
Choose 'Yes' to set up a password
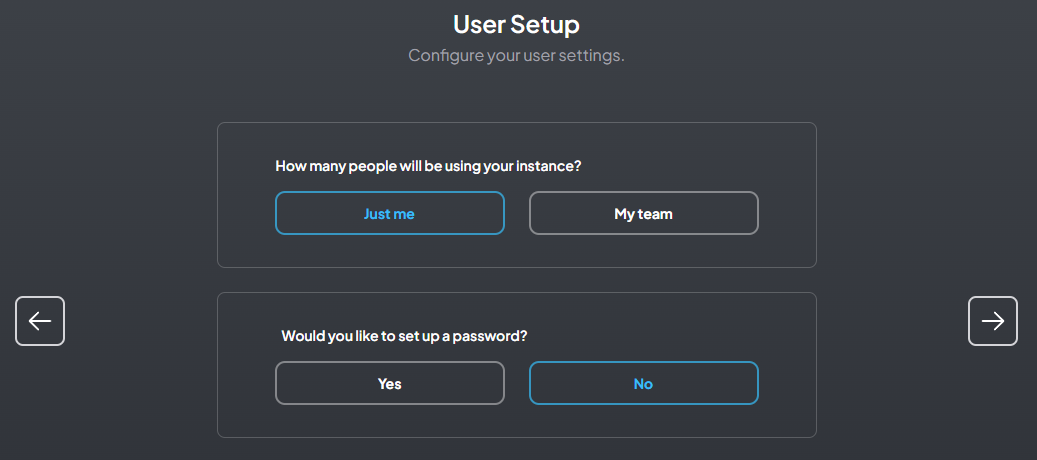click(x=389, y=383)
